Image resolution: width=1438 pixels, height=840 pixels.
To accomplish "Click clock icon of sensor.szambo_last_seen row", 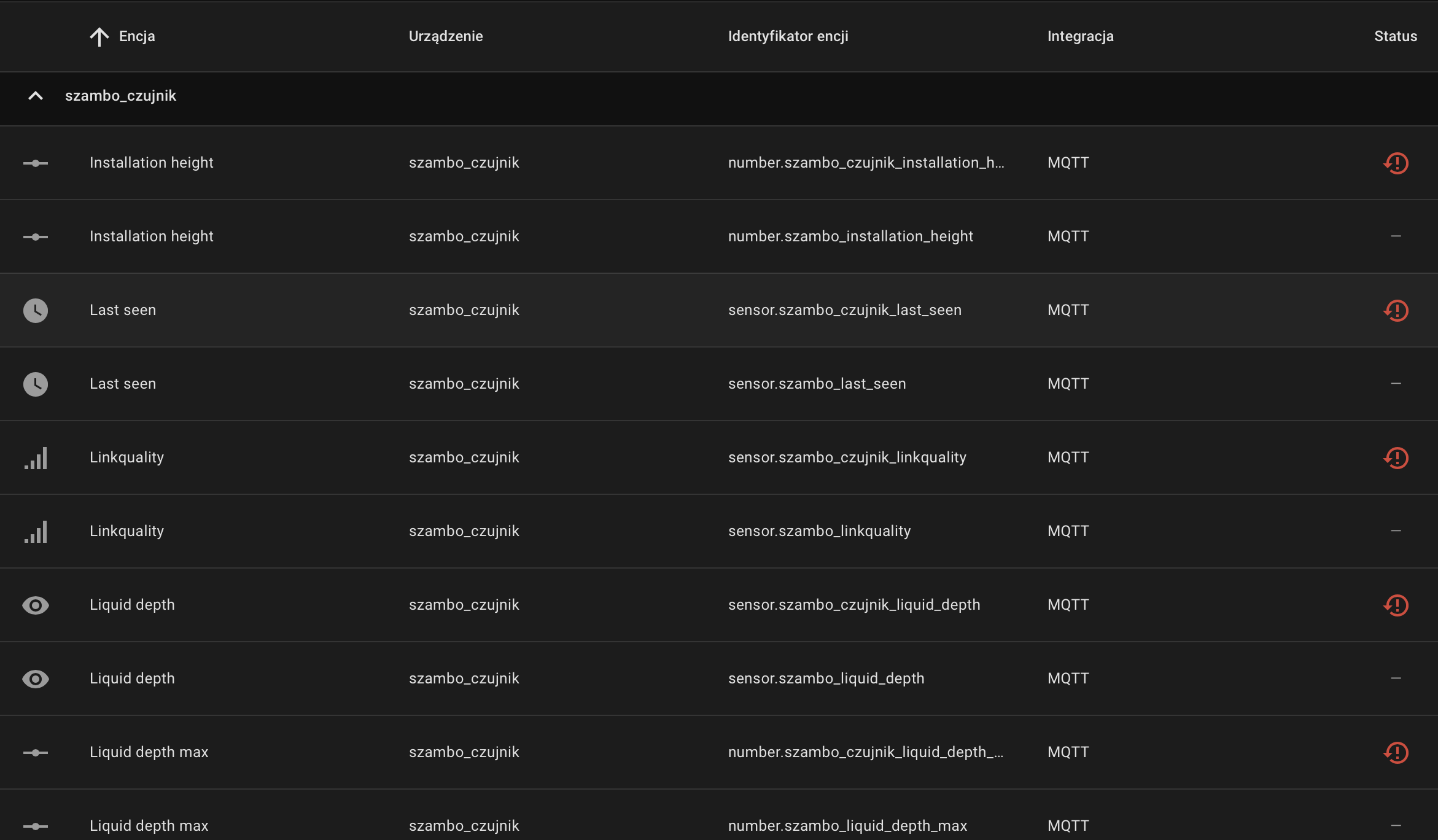I will (x=36, y=384).
